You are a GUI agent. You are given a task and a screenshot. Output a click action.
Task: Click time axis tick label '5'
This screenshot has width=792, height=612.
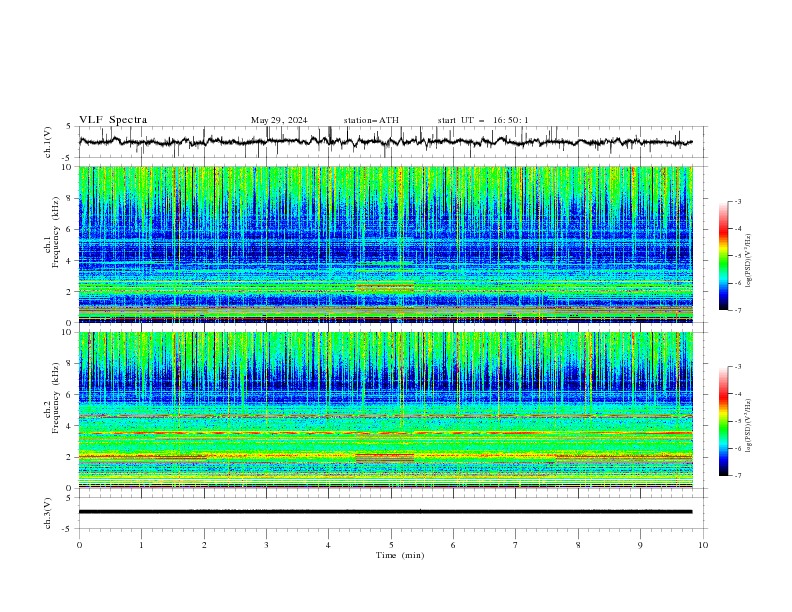point(391,545)
